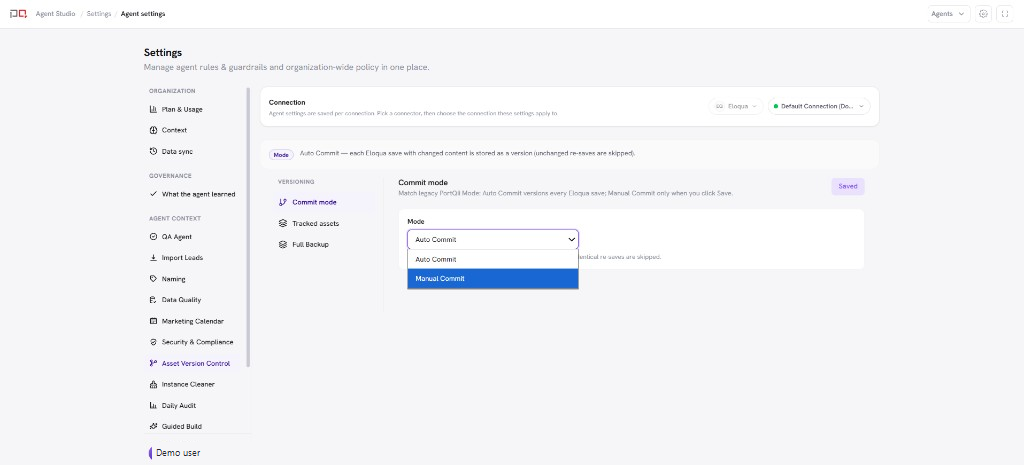This screenshot has height=465, width=1024.
Task: Open Naming settings
Action: tap(195, 278)
